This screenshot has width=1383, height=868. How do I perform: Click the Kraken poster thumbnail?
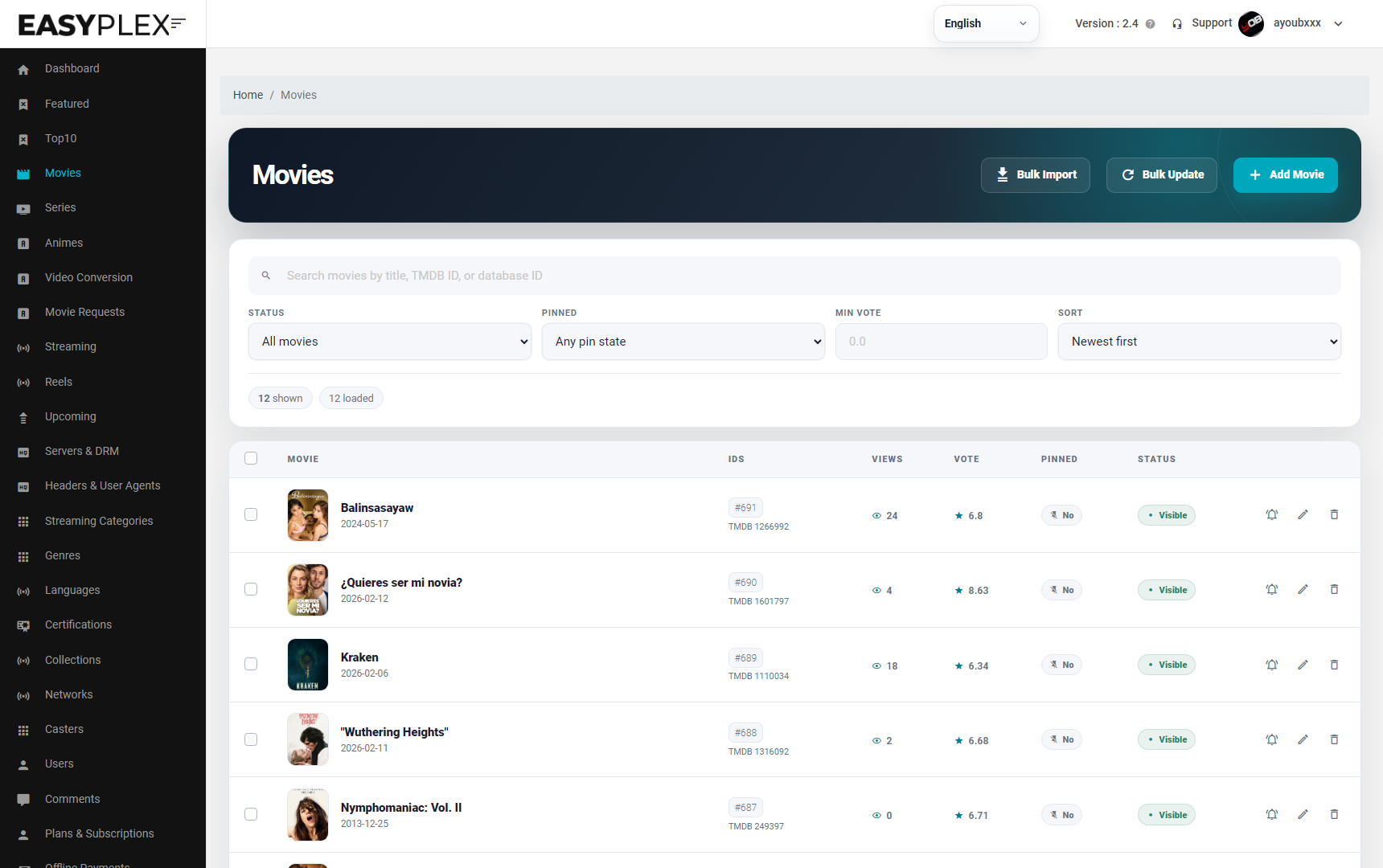(x=308, y=665)
